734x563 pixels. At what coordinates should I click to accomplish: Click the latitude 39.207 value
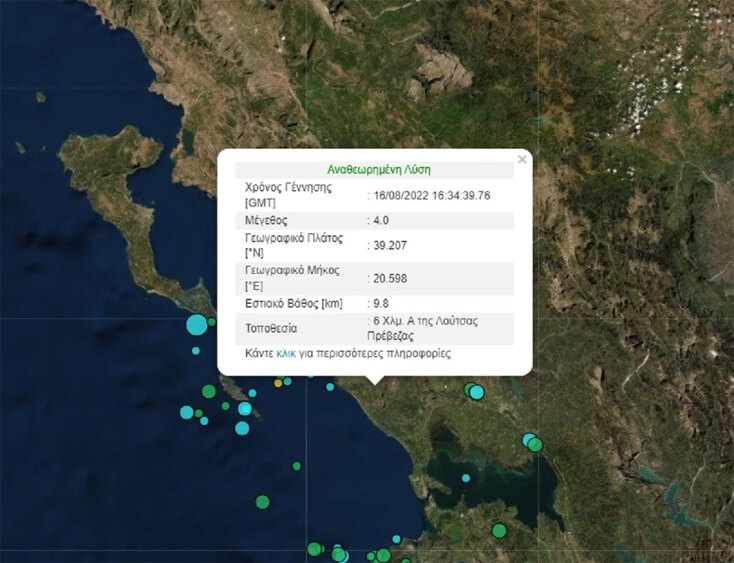click(x=390, y=245)
